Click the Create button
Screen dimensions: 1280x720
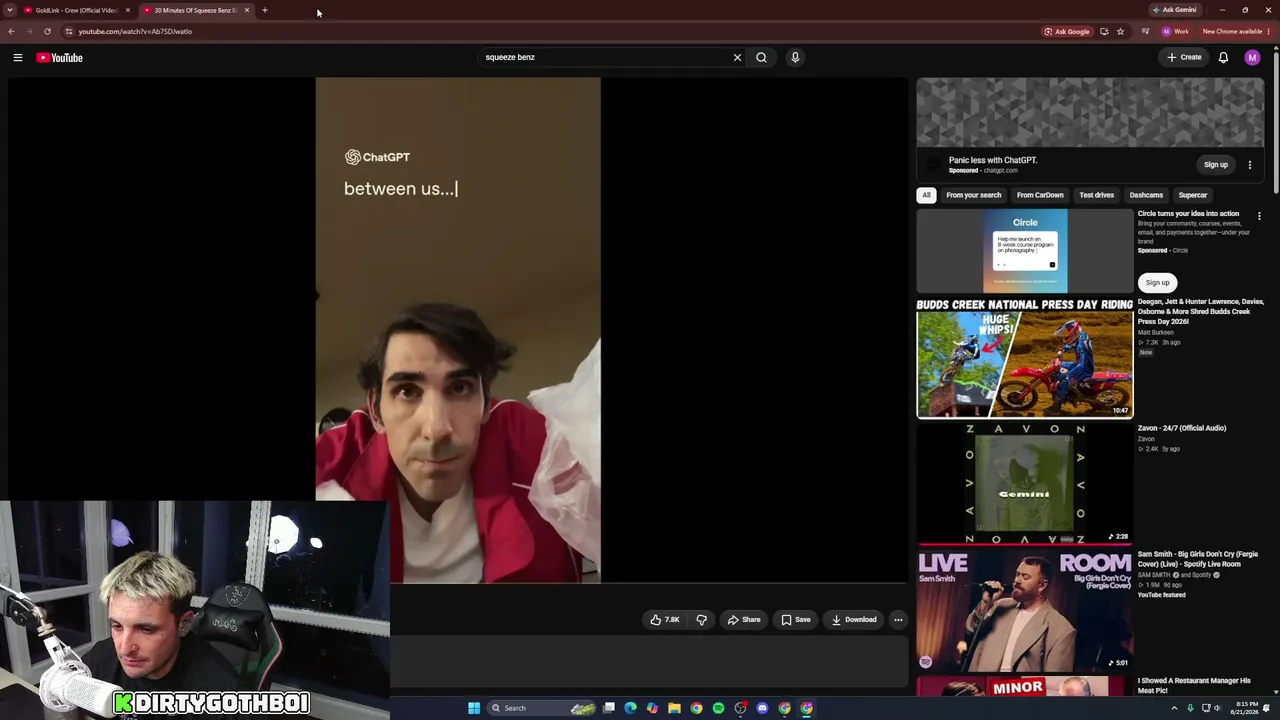1184,58
